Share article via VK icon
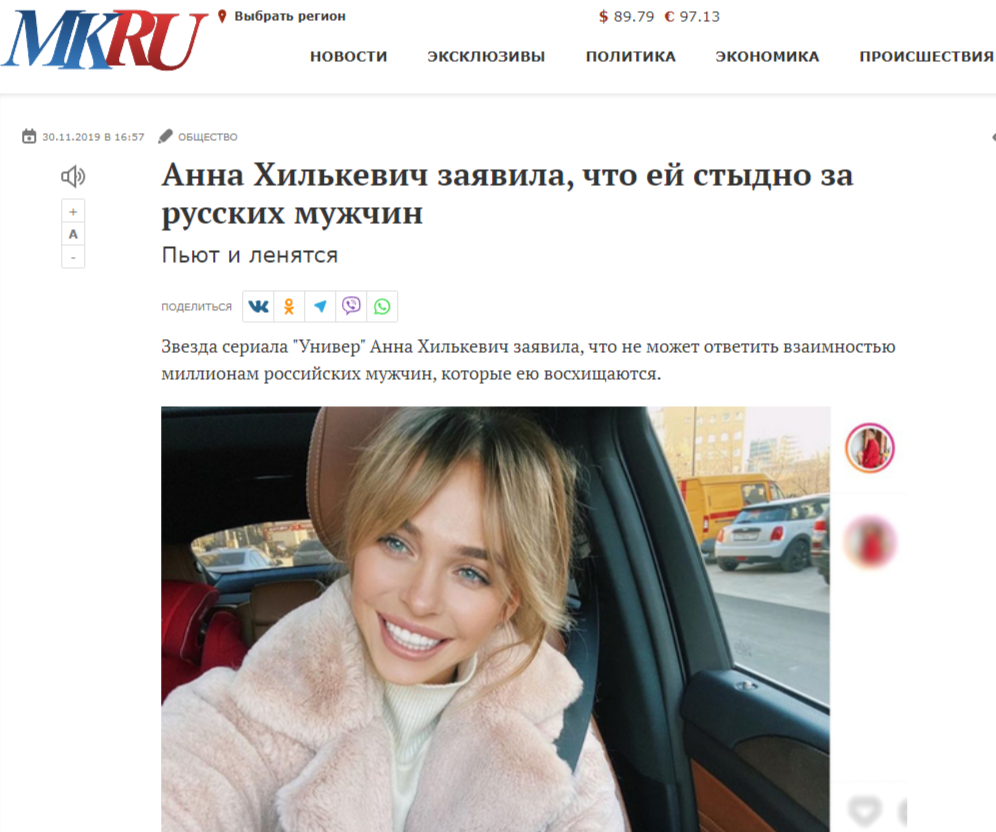Screen dimensions: 996x832 (258, 307)
